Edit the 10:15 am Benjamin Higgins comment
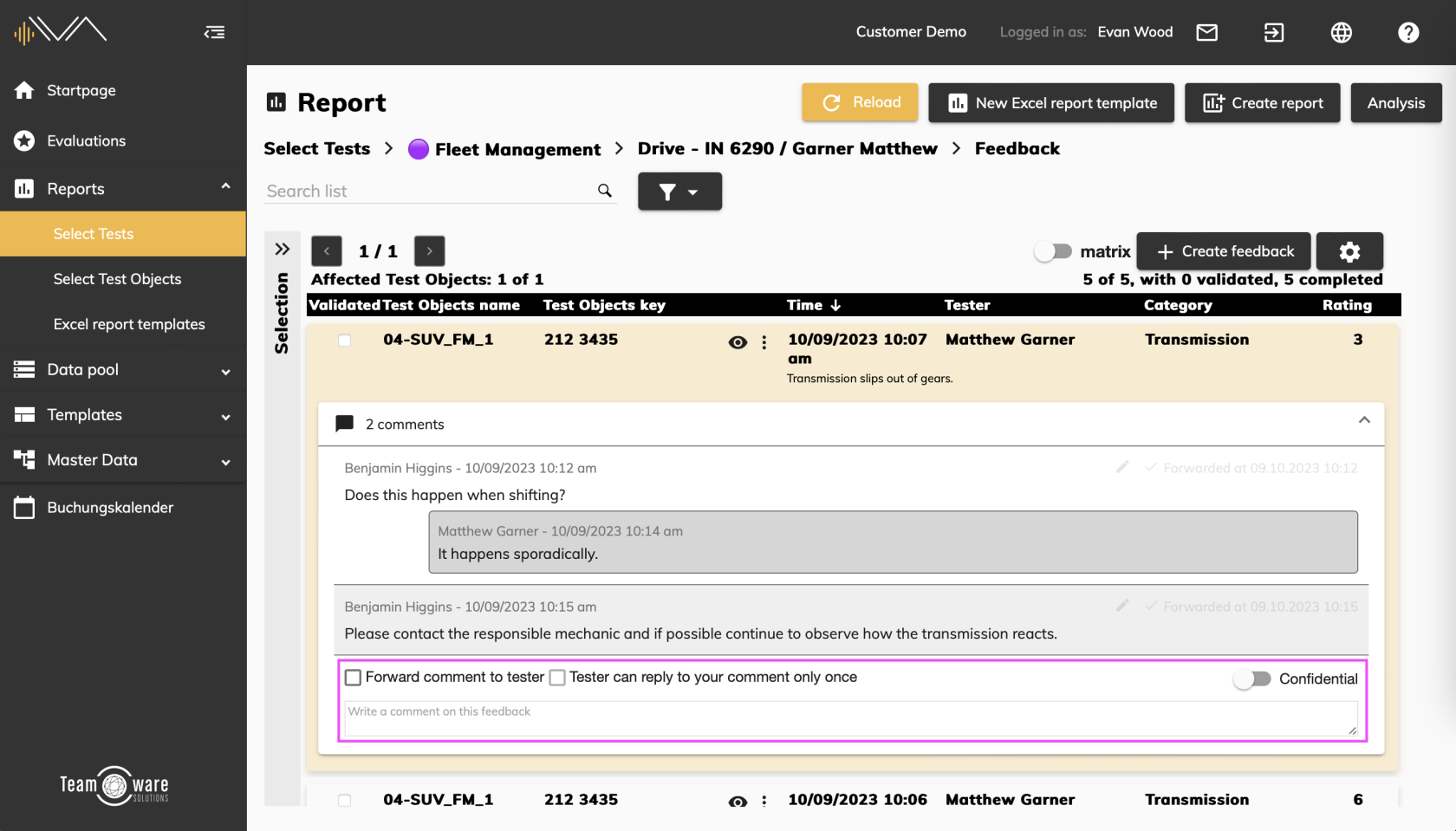Image resolution: width=1456 pixels, height=831 pixels. click(1122, 606)
